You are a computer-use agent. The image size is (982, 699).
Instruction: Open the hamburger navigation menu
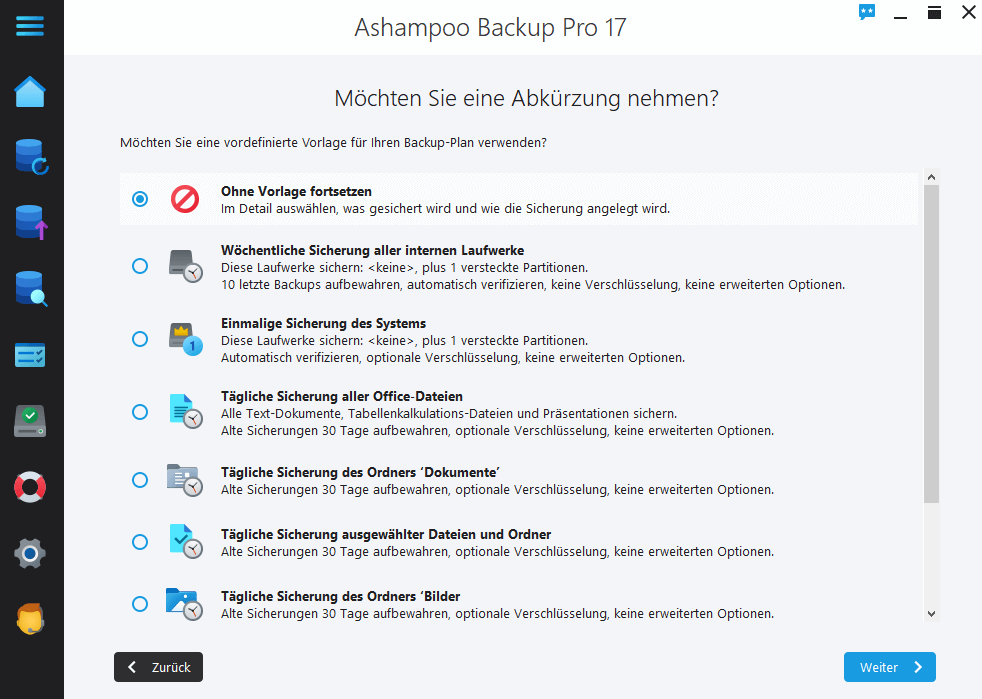point(31,27)
